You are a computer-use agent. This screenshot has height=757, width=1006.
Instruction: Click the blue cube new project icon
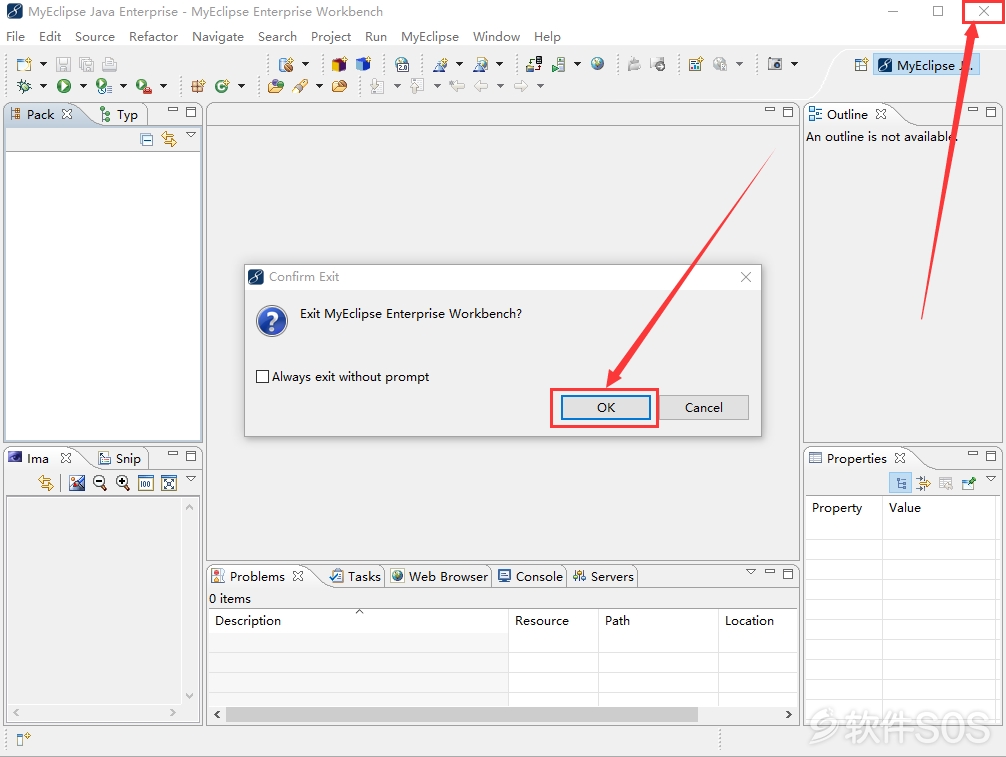(363, 64)
